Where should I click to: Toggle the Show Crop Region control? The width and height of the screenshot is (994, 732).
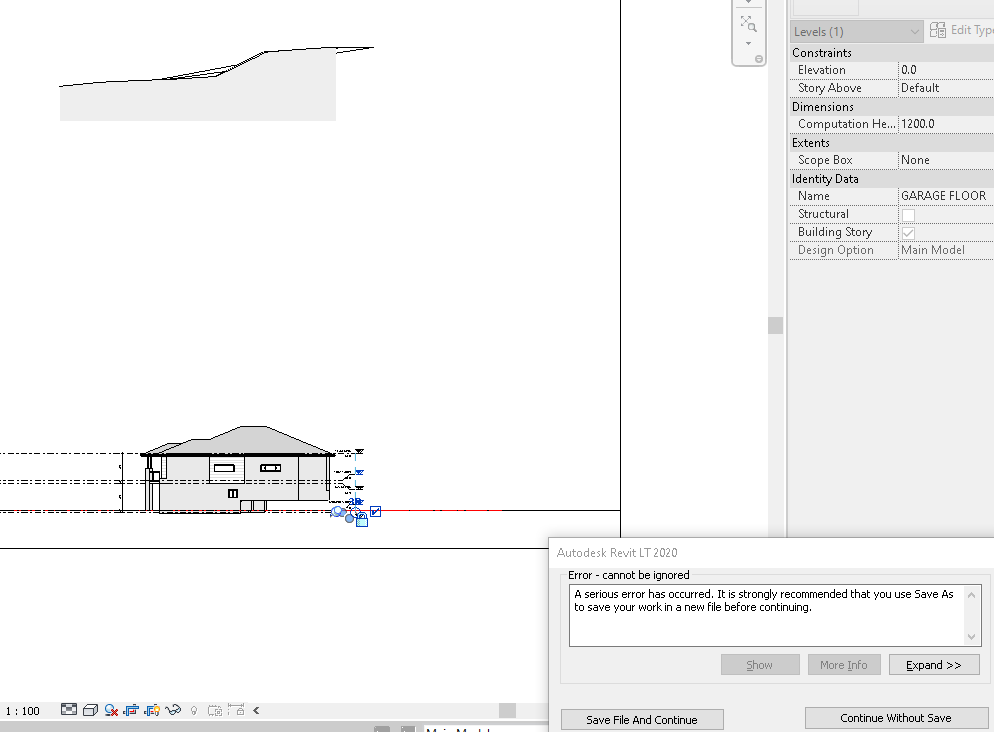pos(152,710)
